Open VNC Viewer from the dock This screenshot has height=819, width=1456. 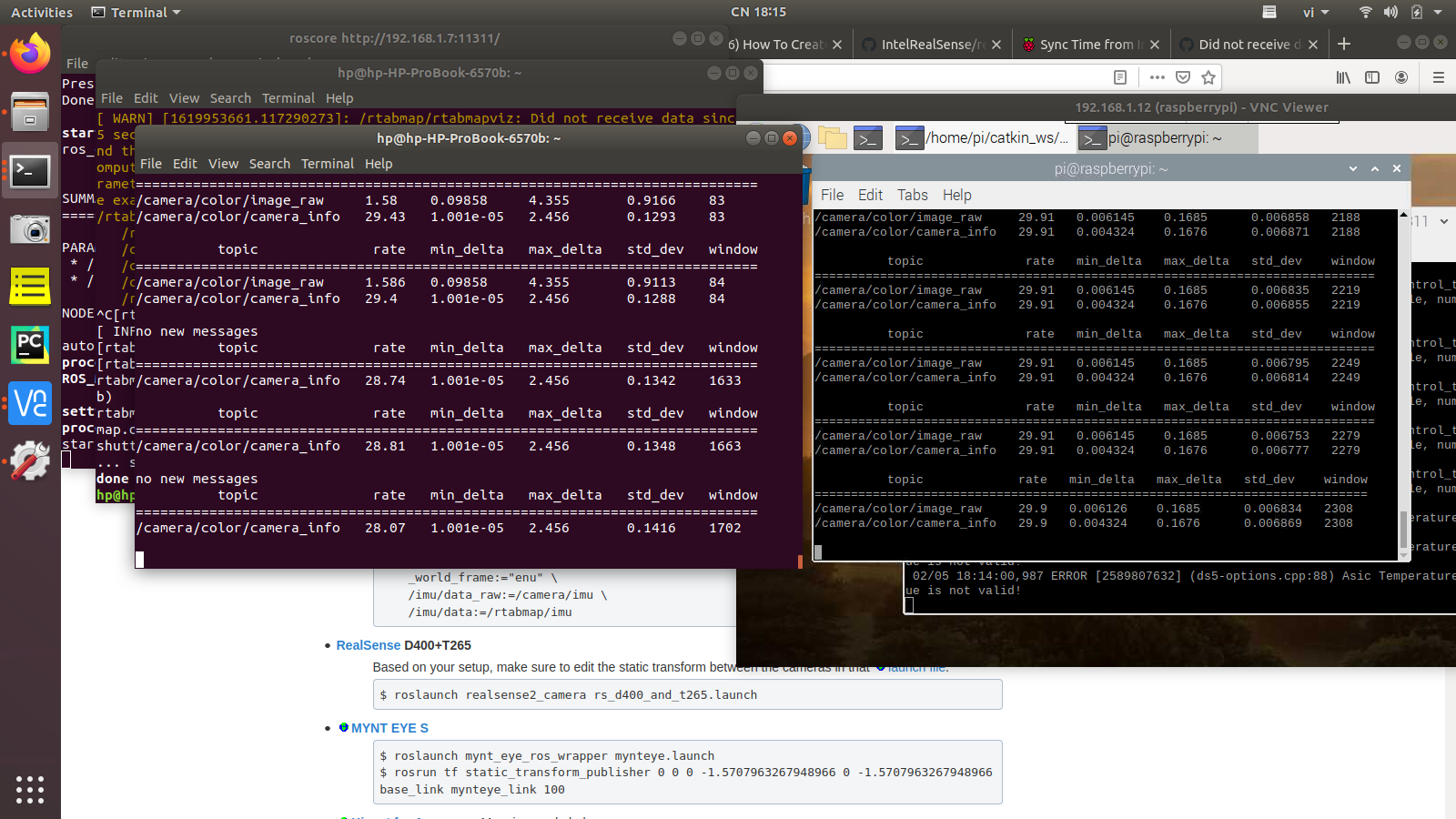pyautogui.click(x=30, y=403)
